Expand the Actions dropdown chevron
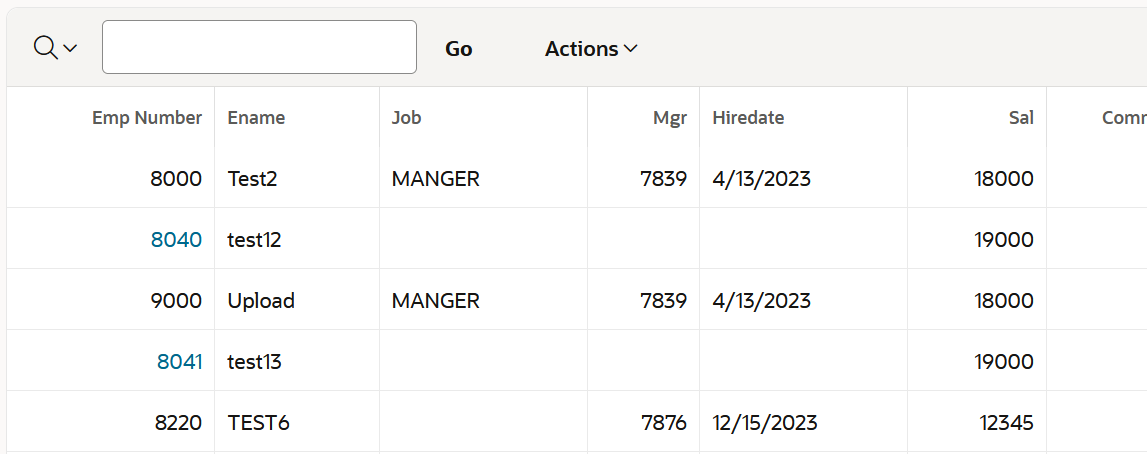 coord(630,49)
